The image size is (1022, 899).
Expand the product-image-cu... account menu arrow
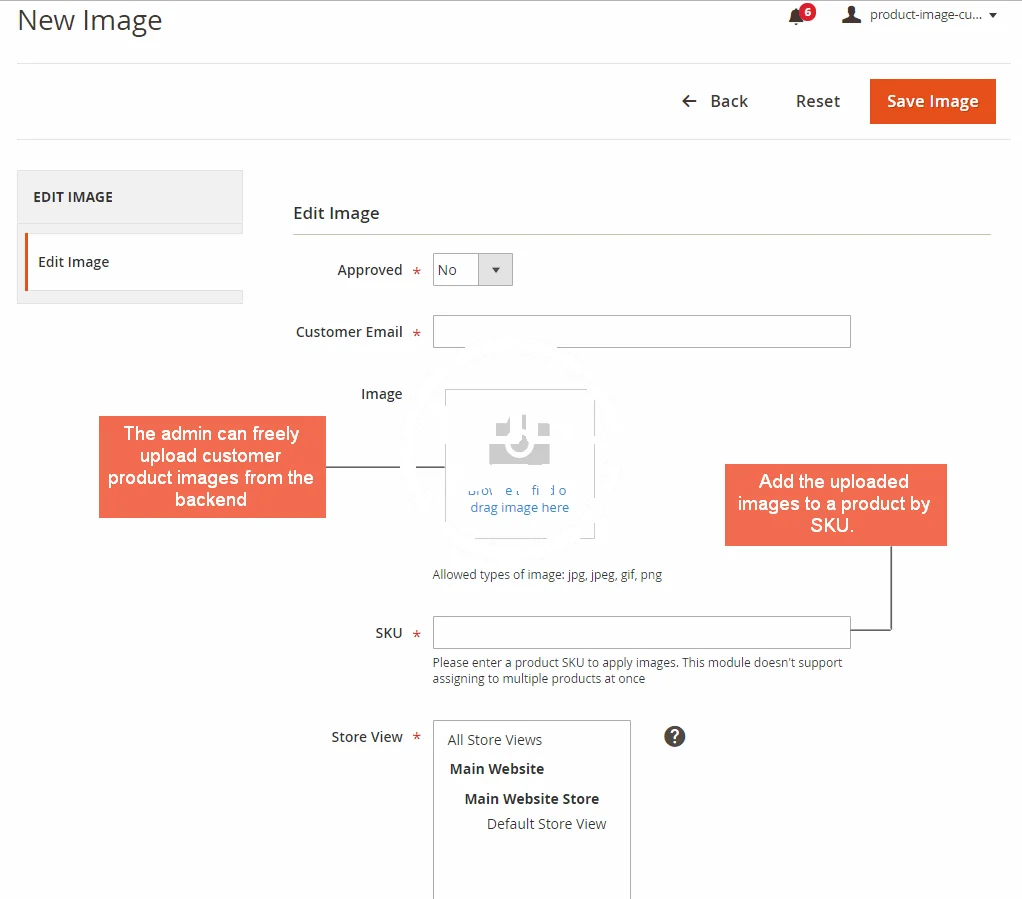coord(993,15)
